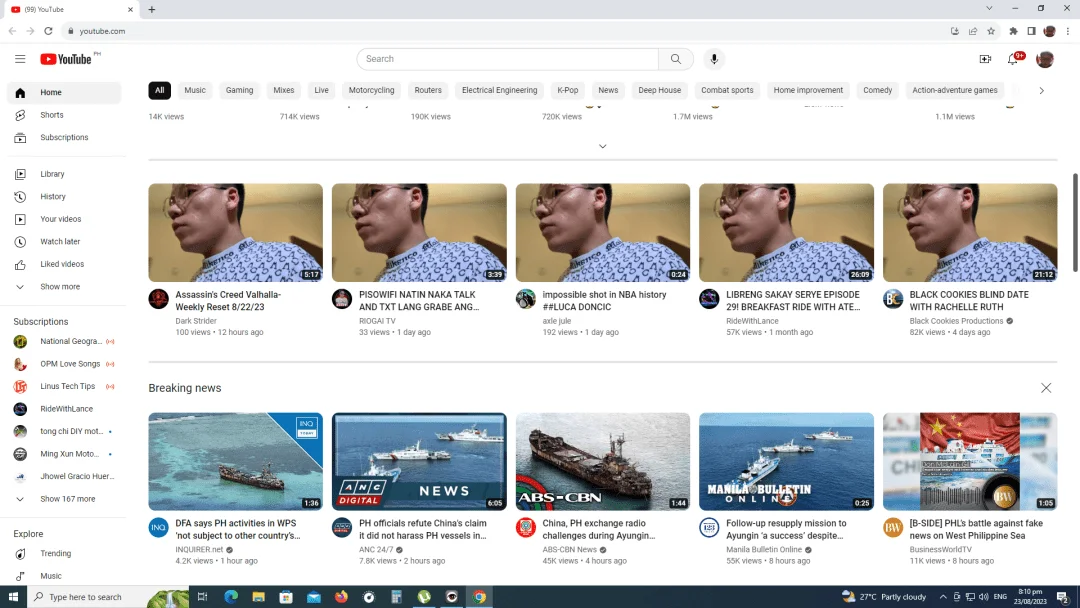Click the YouTube search field
1080x608 pixels.
point(508,59)
